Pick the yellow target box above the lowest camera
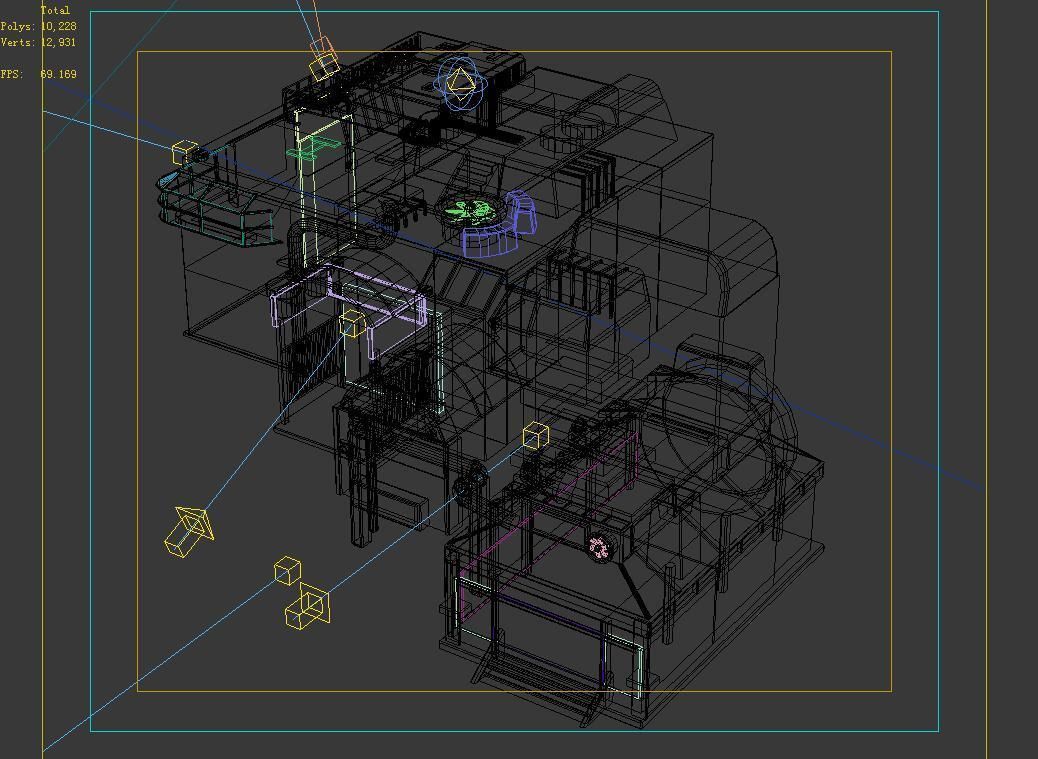The width and height of the screenshot is (1038, 759). 287,570
